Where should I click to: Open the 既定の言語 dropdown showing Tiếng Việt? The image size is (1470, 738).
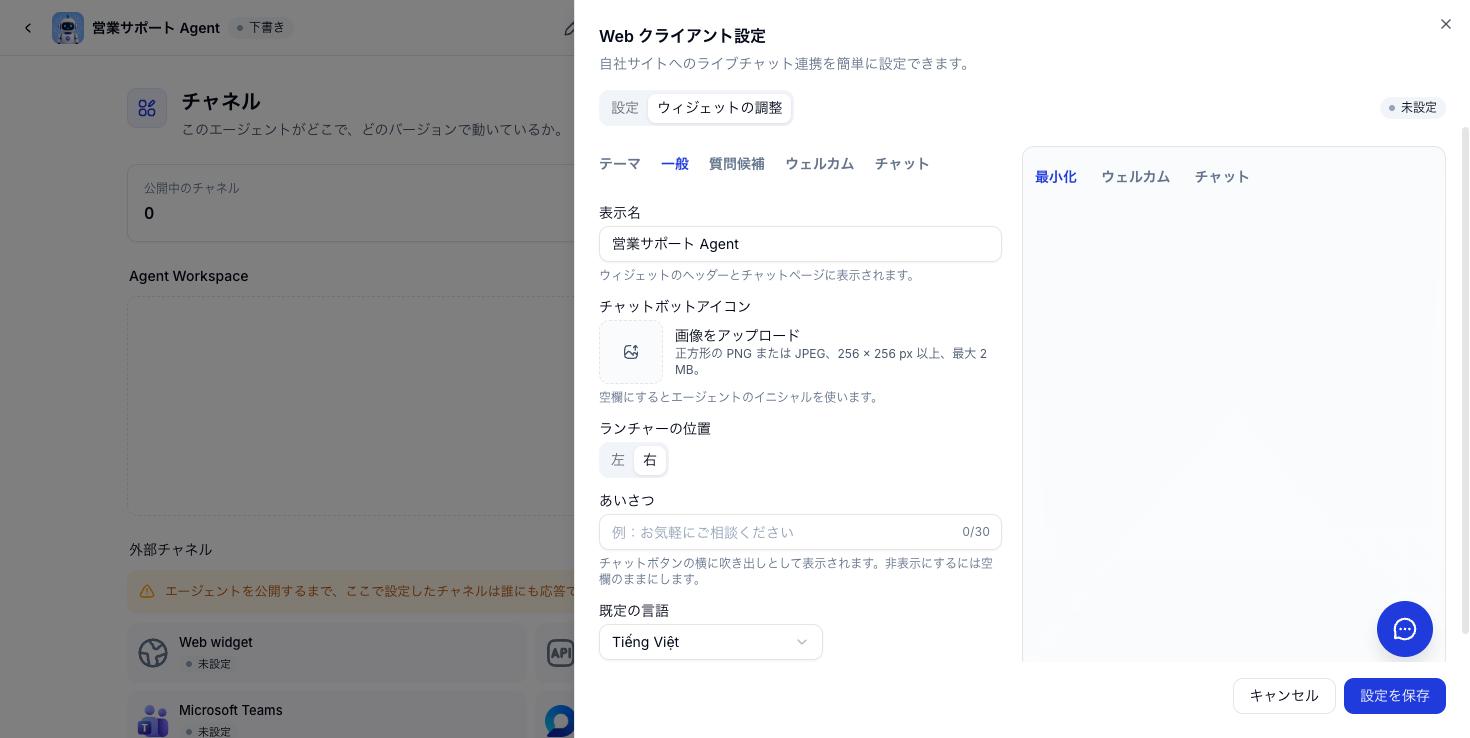point(711,642)
